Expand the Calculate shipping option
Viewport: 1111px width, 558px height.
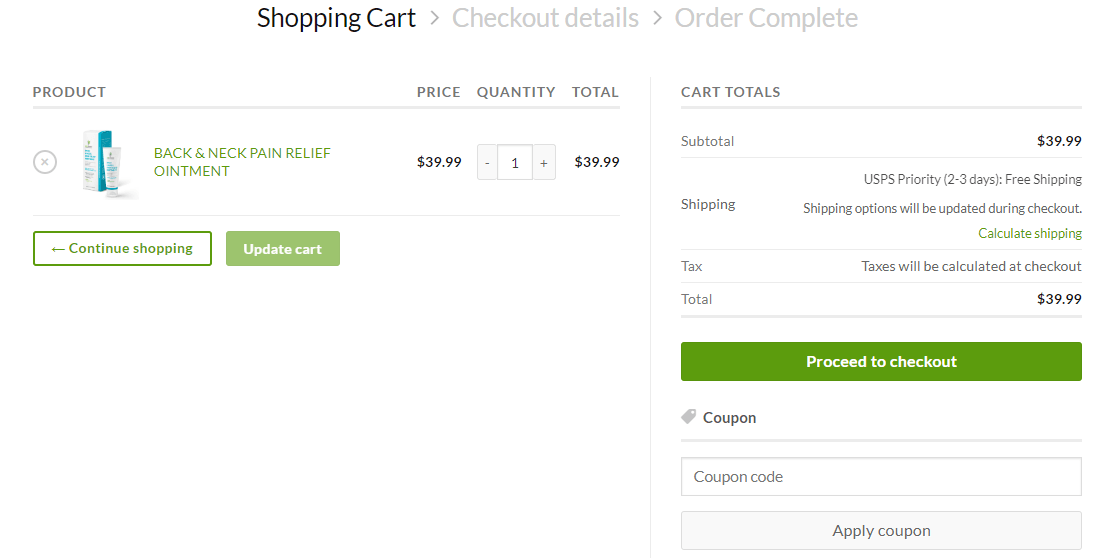(1029, 233)
